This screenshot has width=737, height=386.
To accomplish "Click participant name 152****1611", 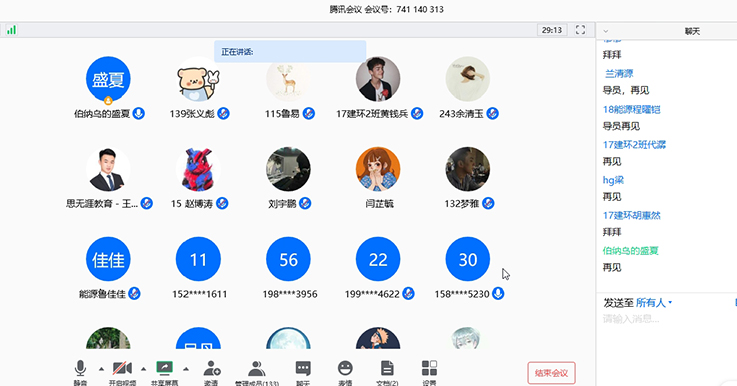I will (x=199, y=294).
